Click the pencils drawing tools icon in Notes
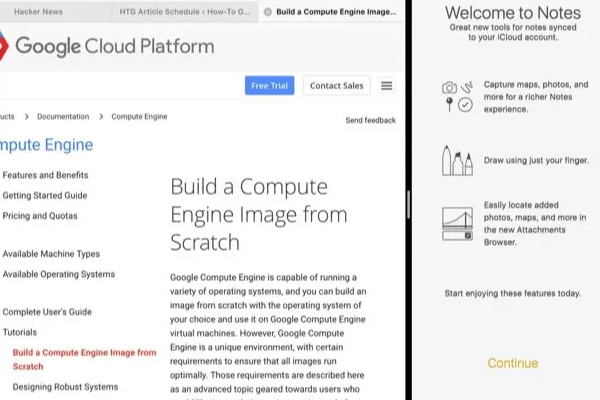600x400 pixels. click(457, 160)
